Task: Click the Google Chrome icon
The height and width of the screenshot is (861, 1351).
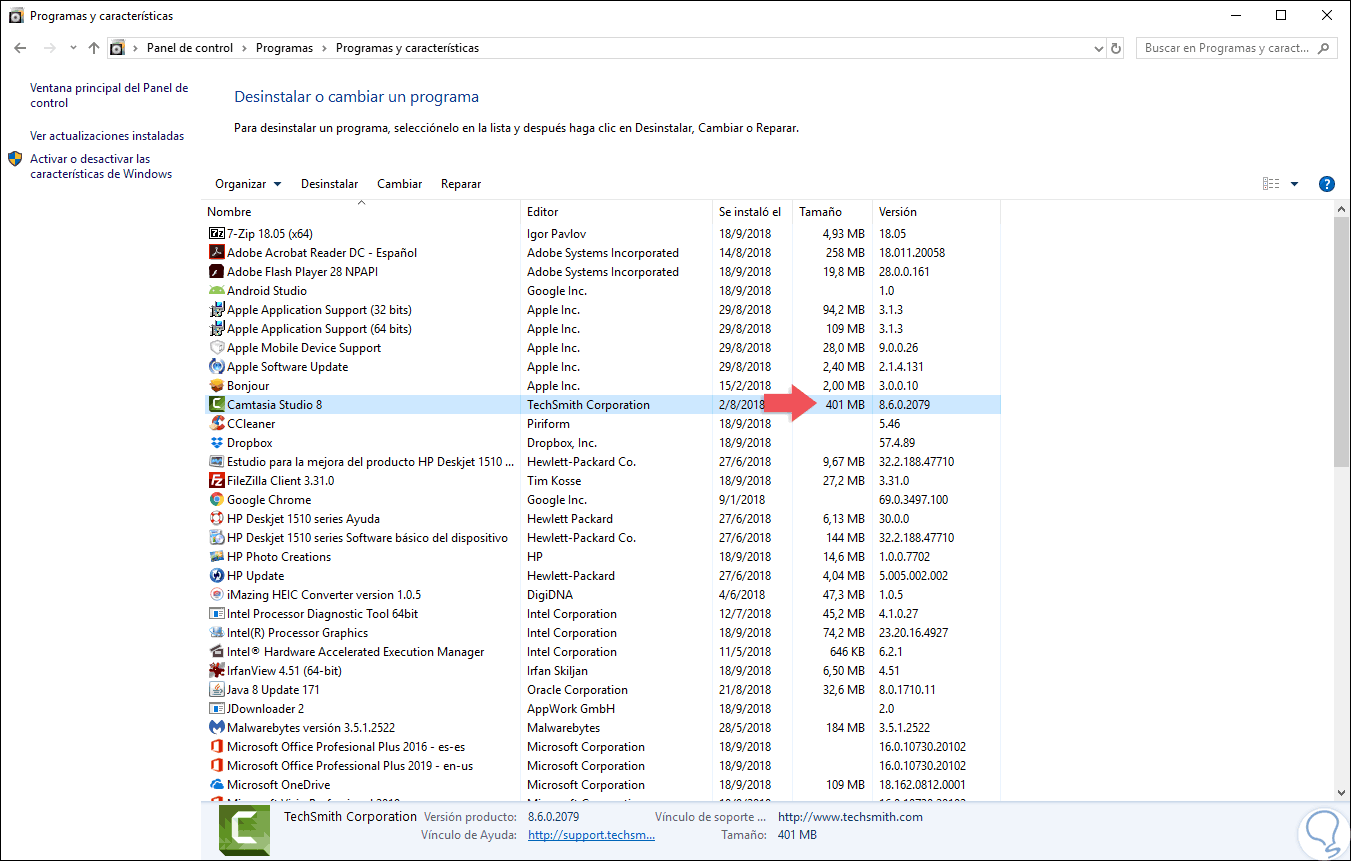Action: (216, 500)
